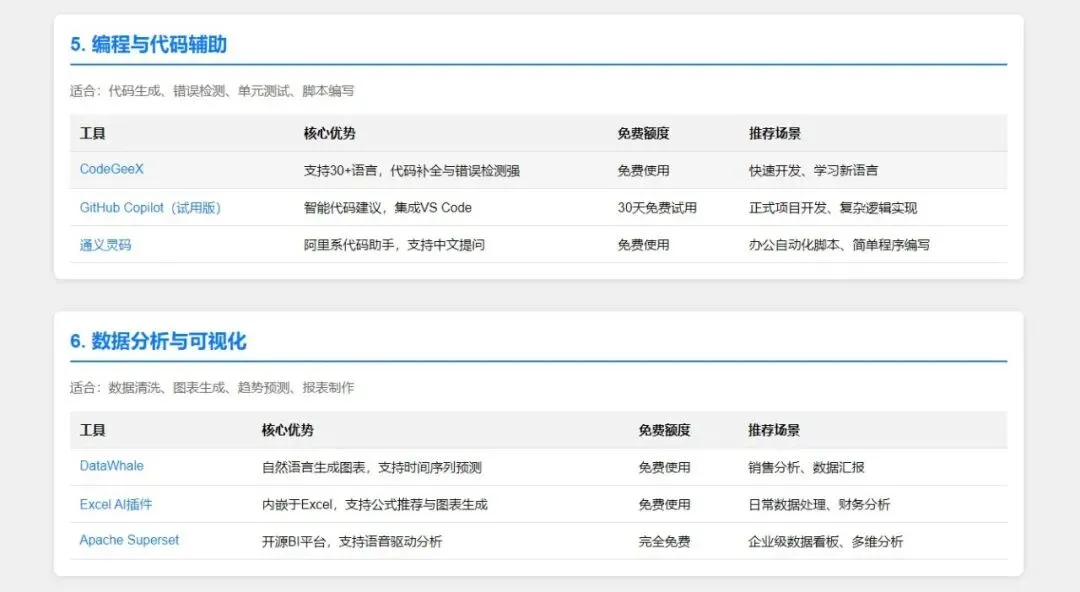Open the Excel AI插件 link
Image resolution: width=1080 pixels, height=592 pixels.
pos(116,504)
